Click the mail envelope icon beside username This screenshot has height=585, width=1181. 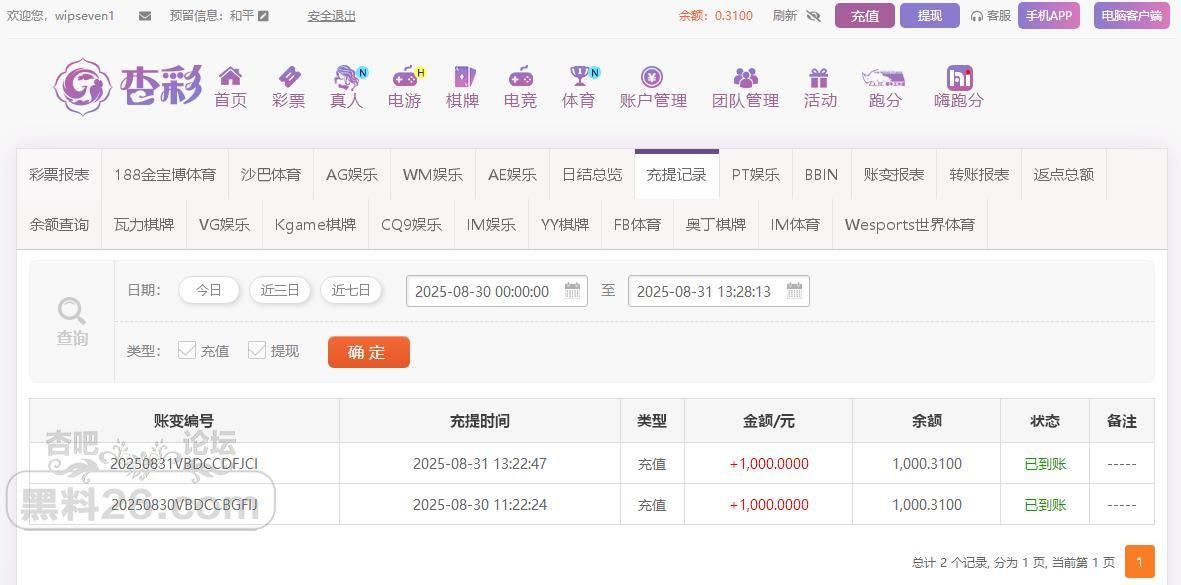(145, 16)
